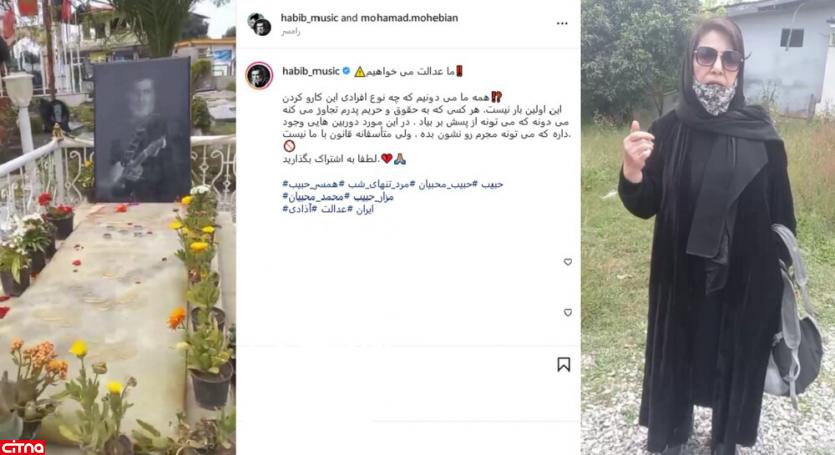Open the رامسر location tag
The width and height of the screenshot is (835, 455).
[x=291, y=32]
